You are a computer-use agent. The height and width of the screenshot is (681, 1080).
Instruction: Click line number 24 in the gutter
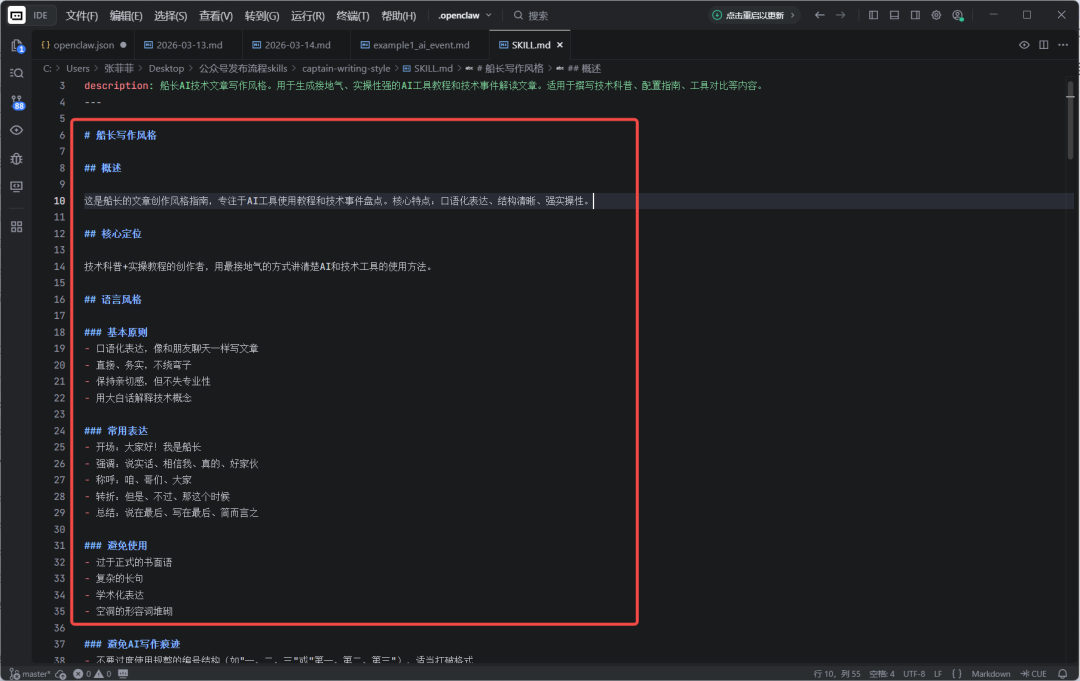point(59,430)
